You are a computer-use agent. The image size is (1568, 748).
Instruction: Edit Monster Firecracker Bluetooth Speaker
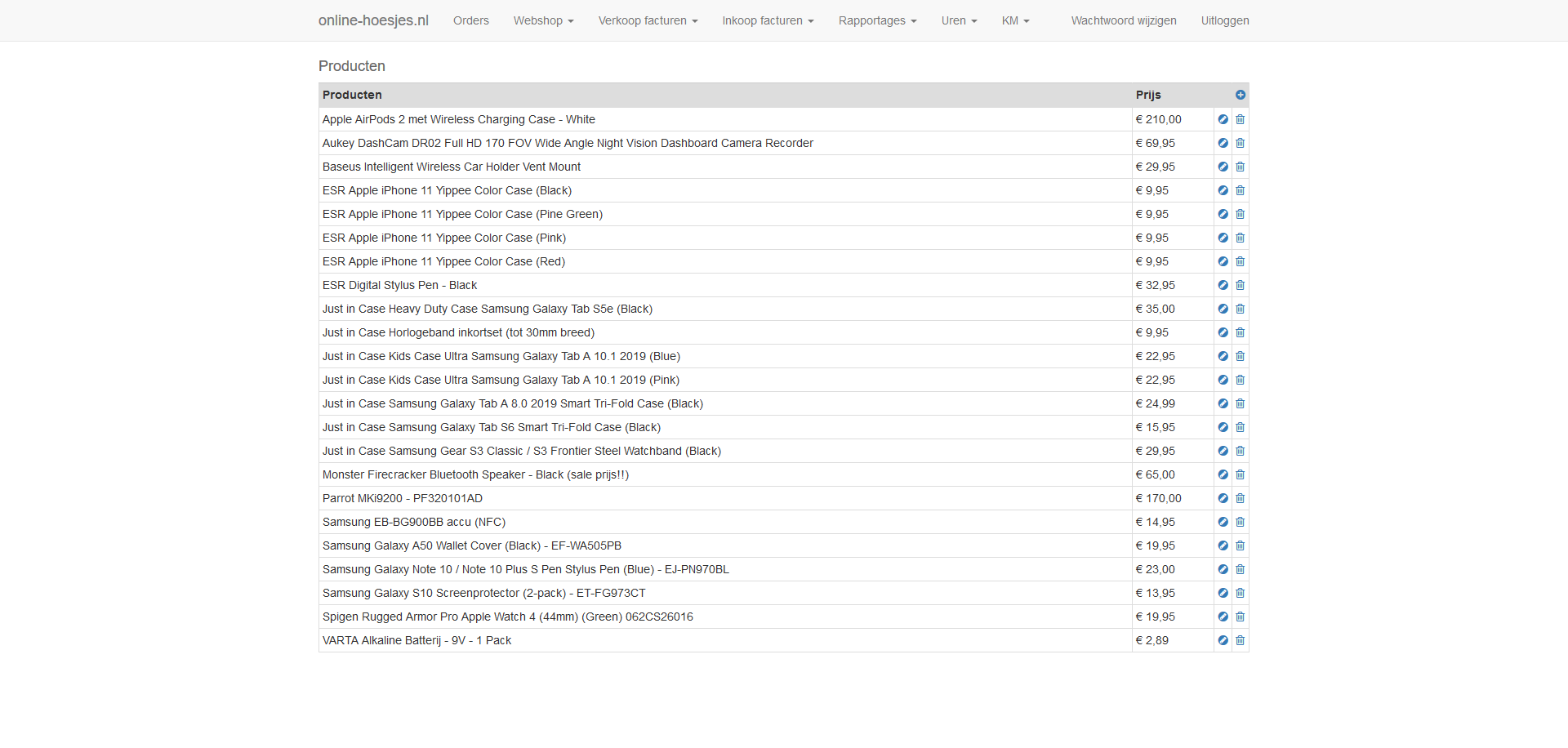[1223, 474]
